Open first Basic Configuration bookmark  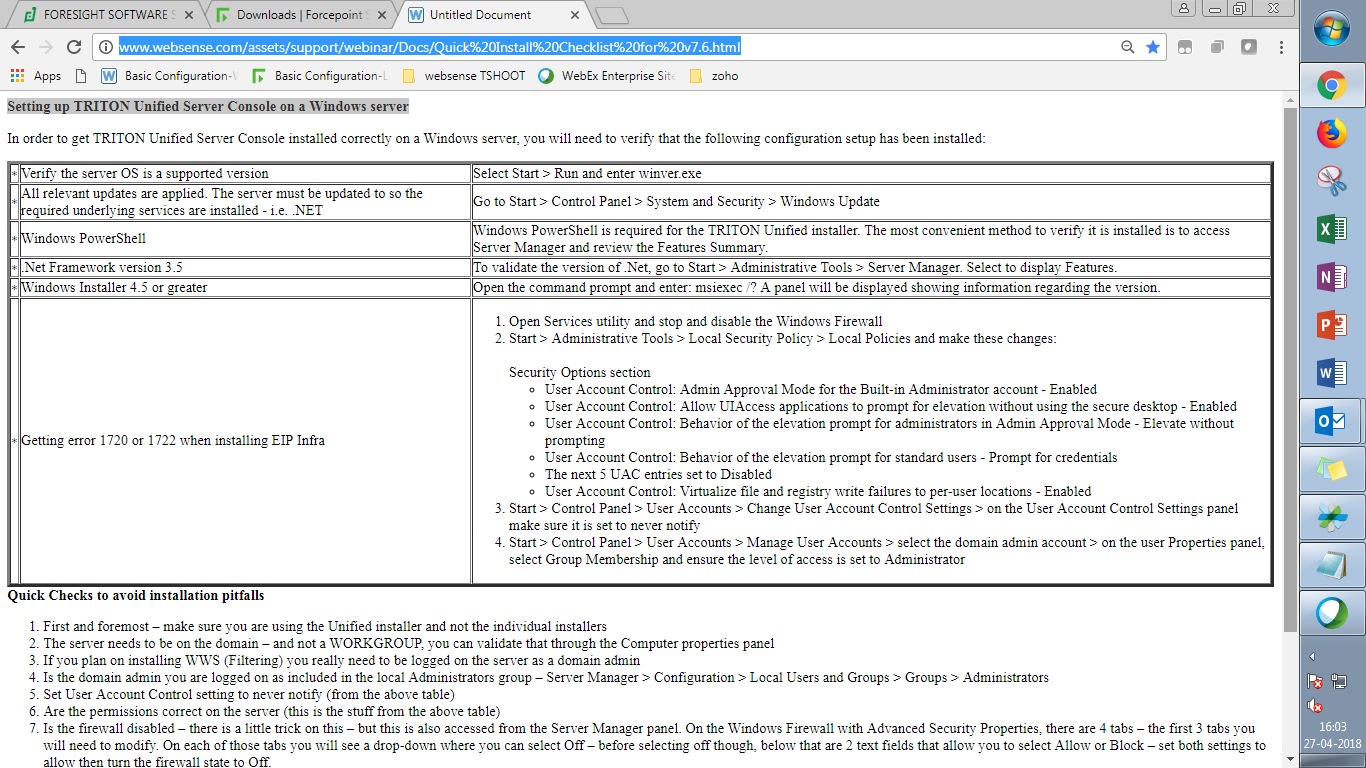pos(169,76)
